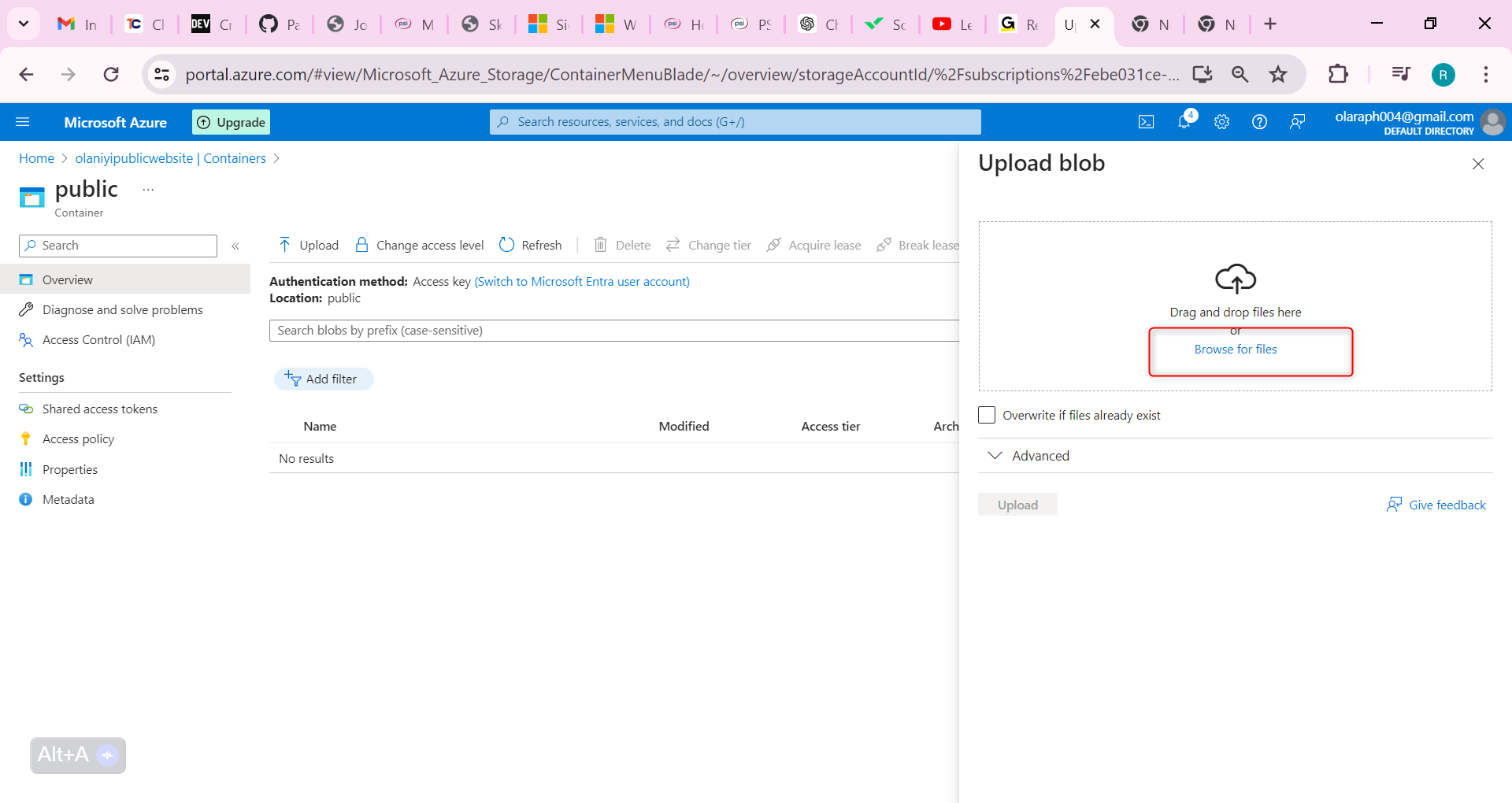This screenshot has width=1512, height=803.
Task: Click Acquire lease in toolbar
Action: [814, 246]
